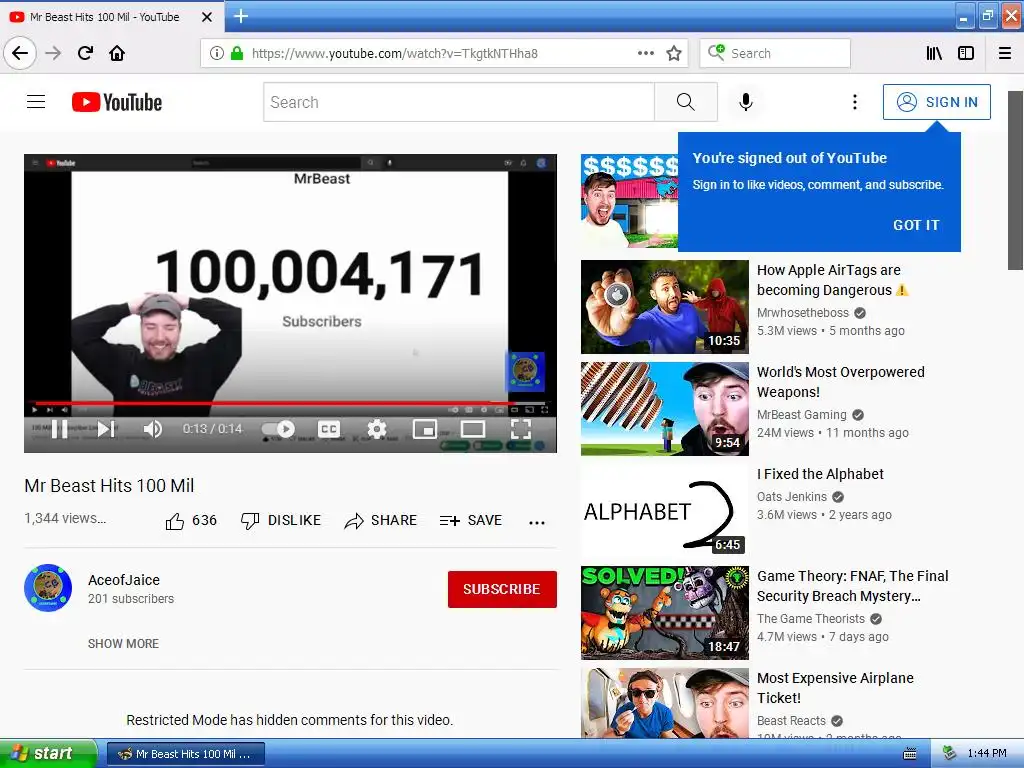This screenshot has height=768, width=1024.
Task: View site information icon in address bar
Action: point(217,53)
